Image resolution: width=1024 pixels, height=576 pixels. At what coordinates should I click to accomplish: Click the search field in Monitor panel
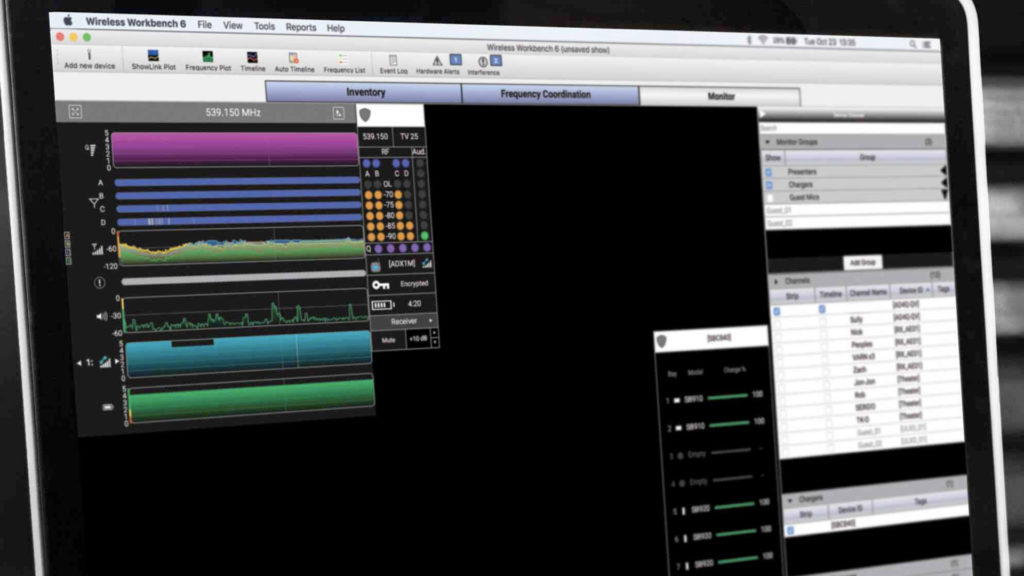point(850,128)
